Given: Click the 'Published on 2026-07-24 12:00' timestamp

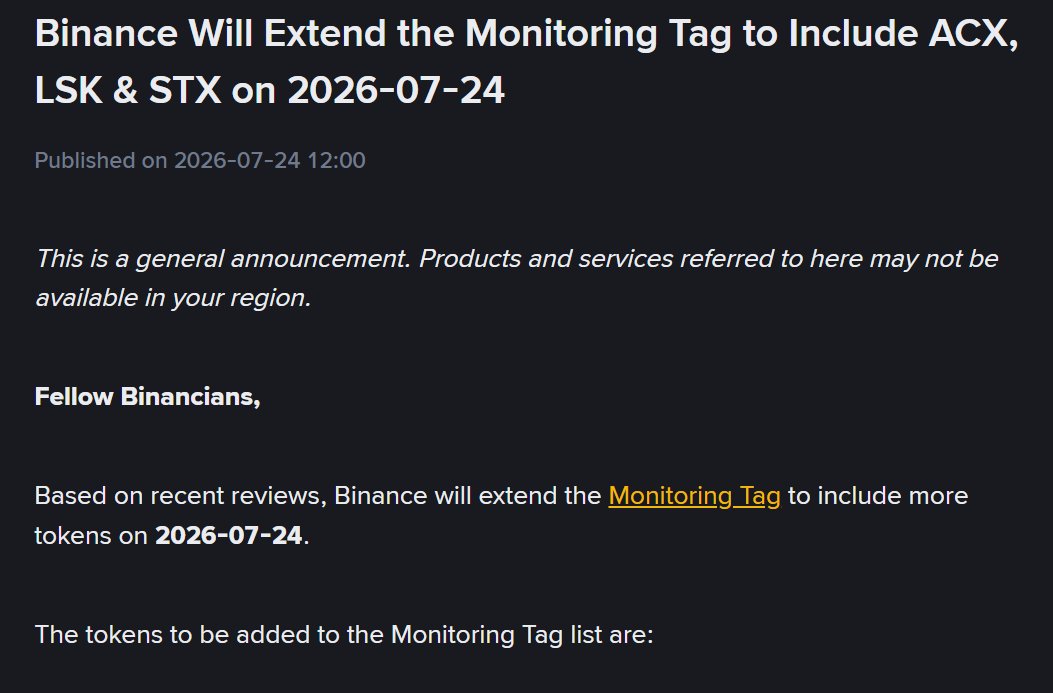Looking at the screenshot, I should (x=200, y=160).
